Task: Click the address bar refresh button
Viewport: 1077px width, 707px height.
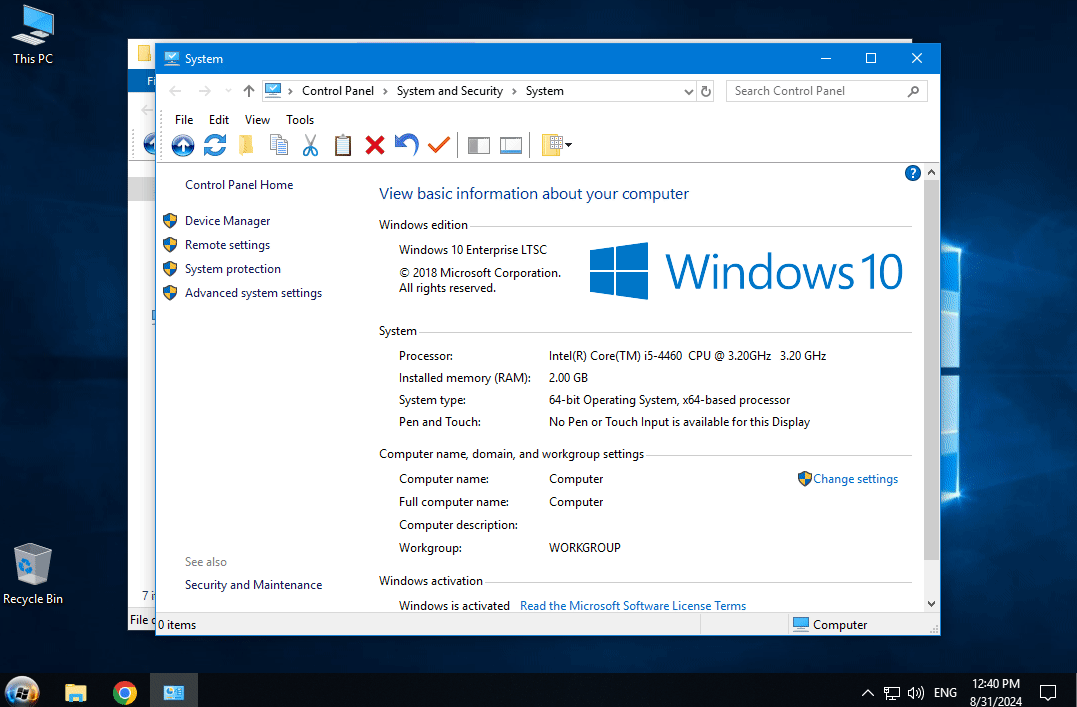Action: tap(706, 91)
